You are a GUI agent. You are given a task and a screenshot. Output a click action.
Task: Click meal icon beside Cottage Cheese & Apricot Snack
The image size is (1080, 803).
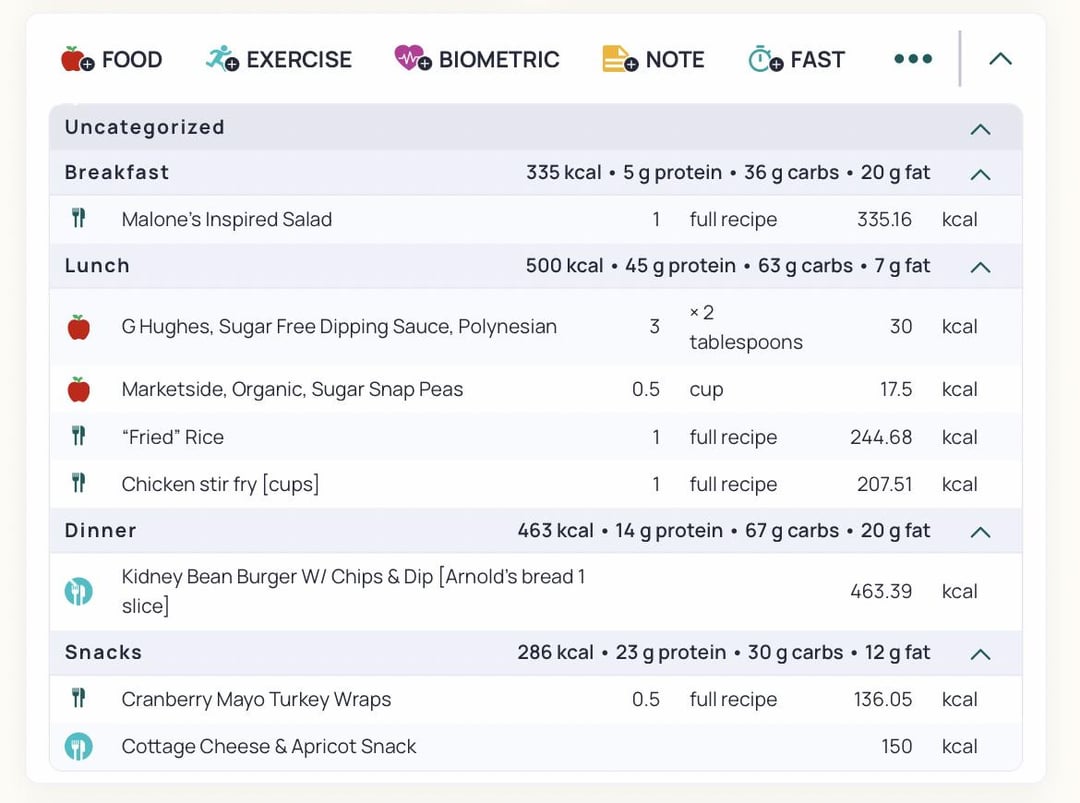point(79,747)
